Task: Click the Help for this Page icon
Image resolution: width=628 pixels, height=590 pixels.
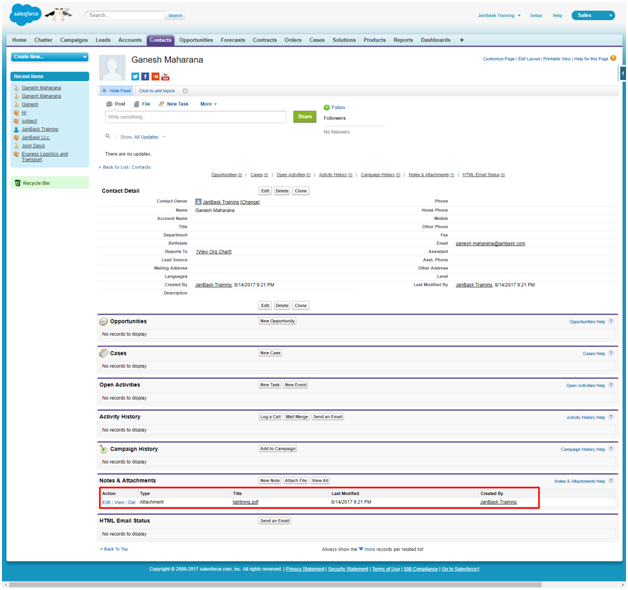Action: click(613, 58)
